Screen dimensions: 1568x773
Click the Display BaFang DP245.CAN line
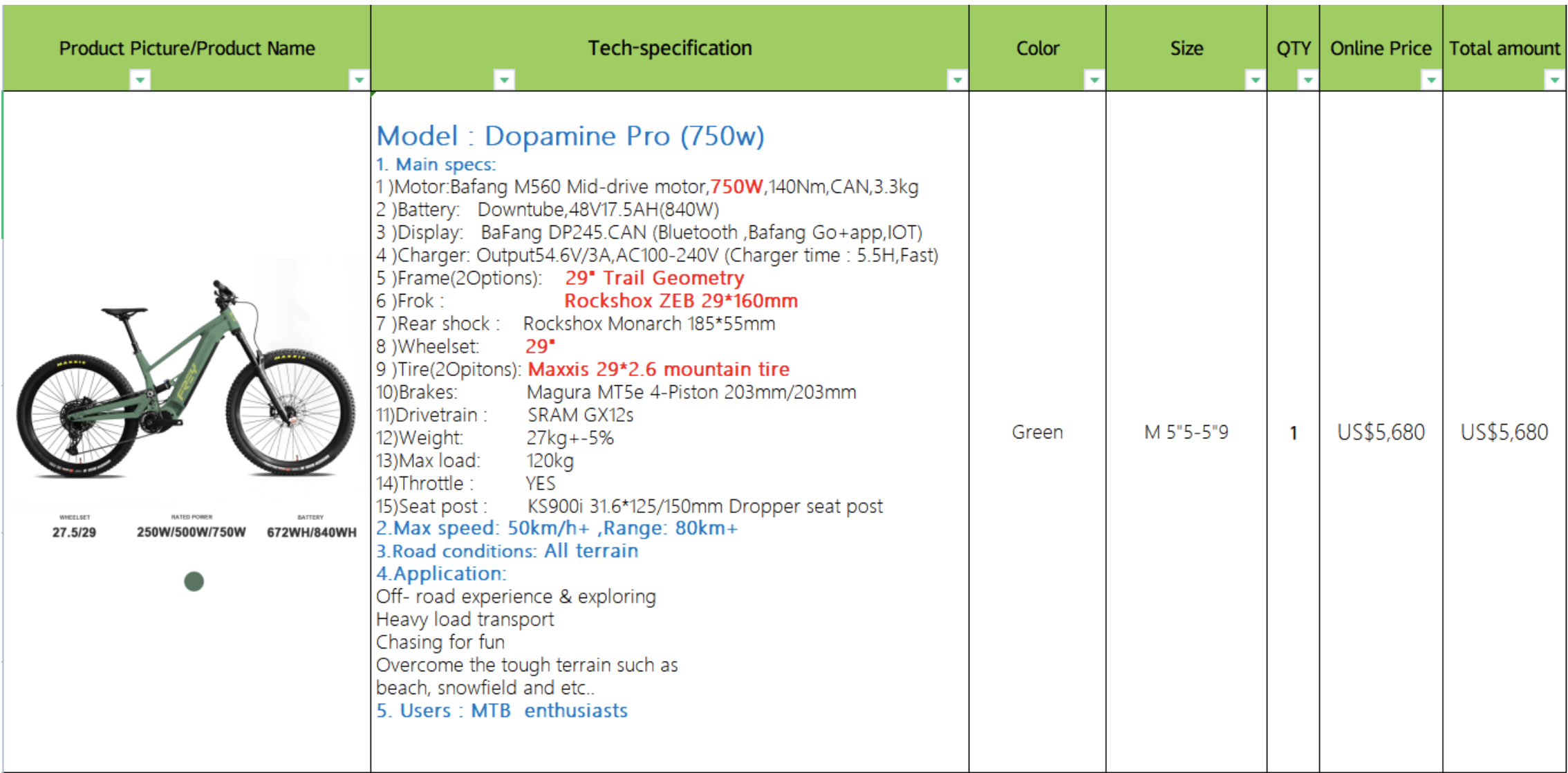pyautogui.click(x=649, y=232)
